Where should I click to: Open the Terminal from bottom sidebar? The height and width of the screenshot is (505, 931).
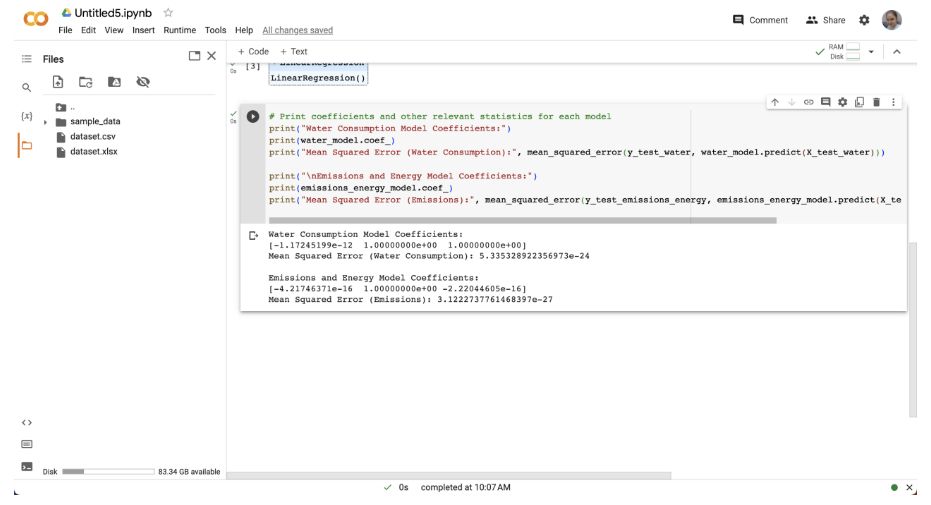tap(27, 467)
